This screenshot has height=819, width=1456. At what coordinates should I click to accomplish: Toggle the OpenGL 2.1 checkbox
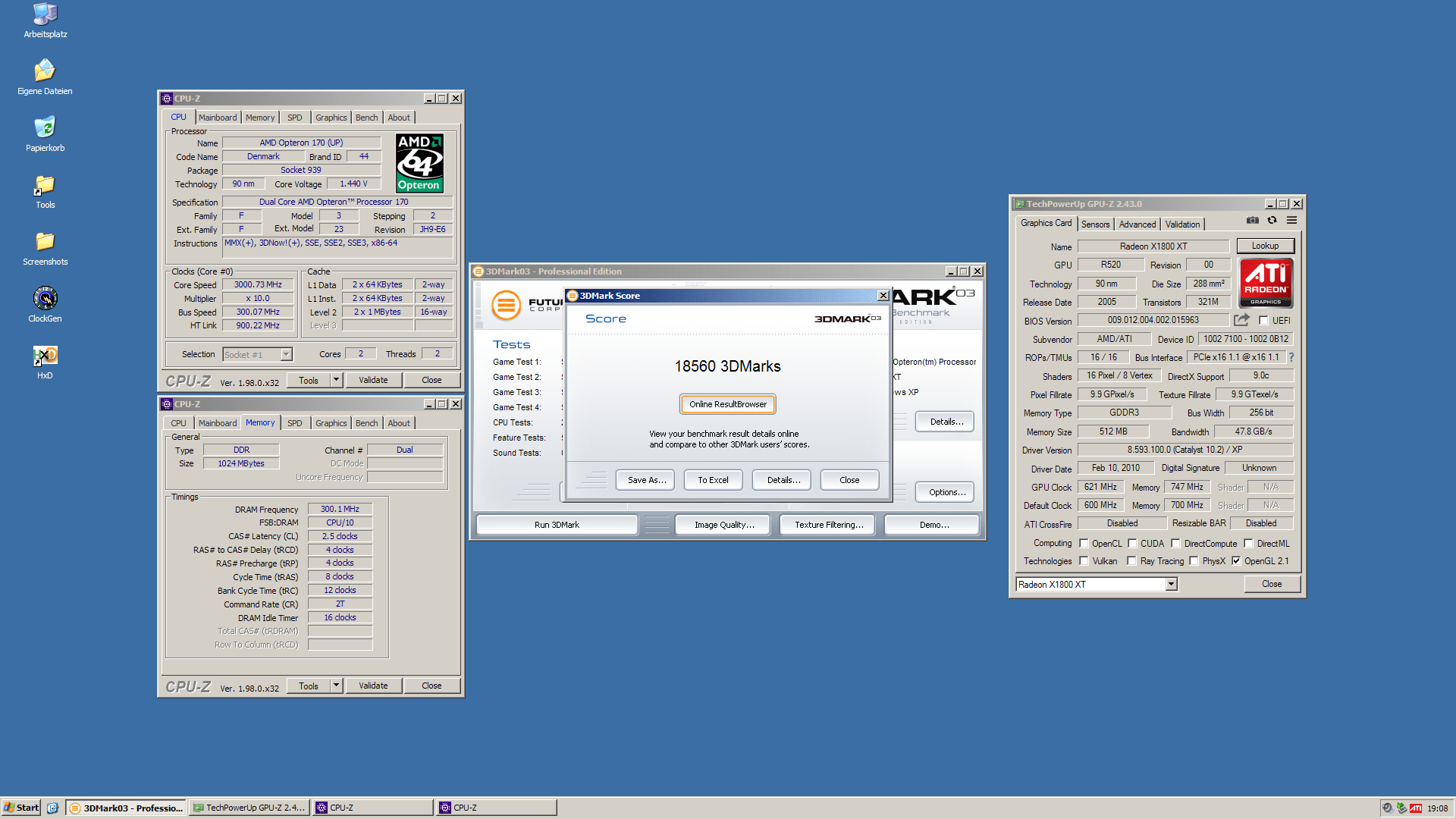(1236, 560)
